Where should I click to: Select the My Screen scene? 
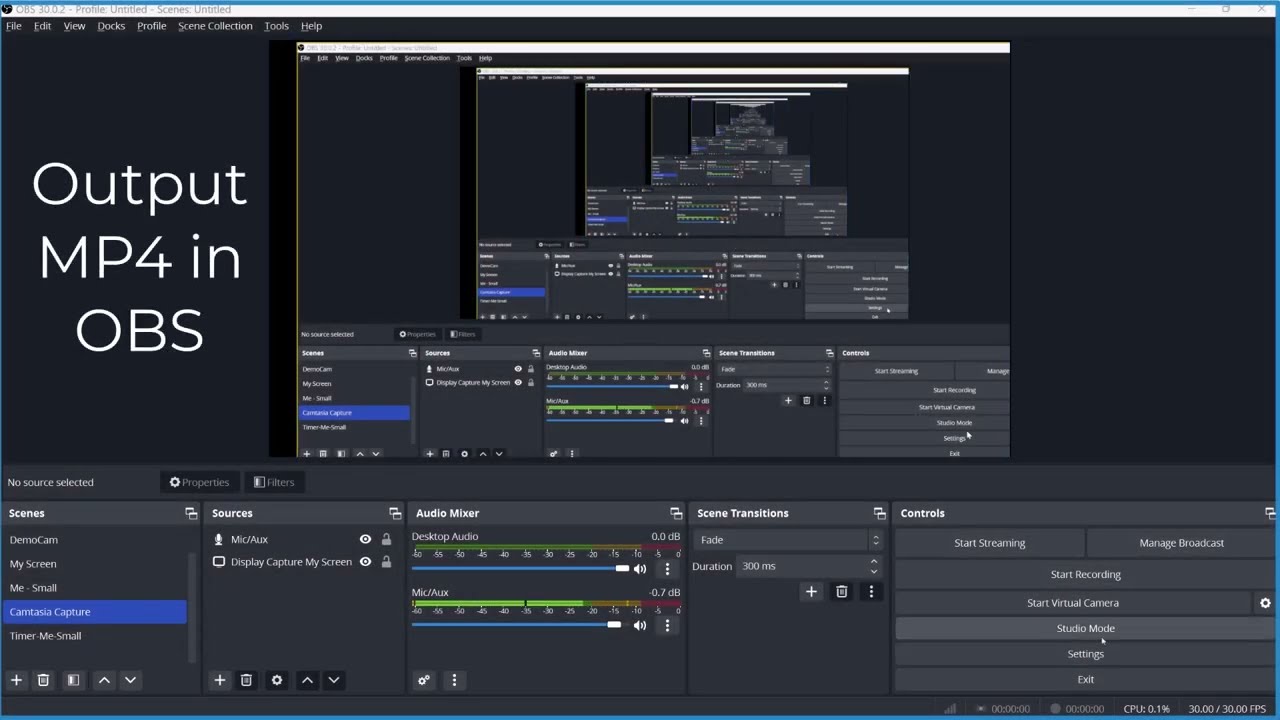click(94, 564)
